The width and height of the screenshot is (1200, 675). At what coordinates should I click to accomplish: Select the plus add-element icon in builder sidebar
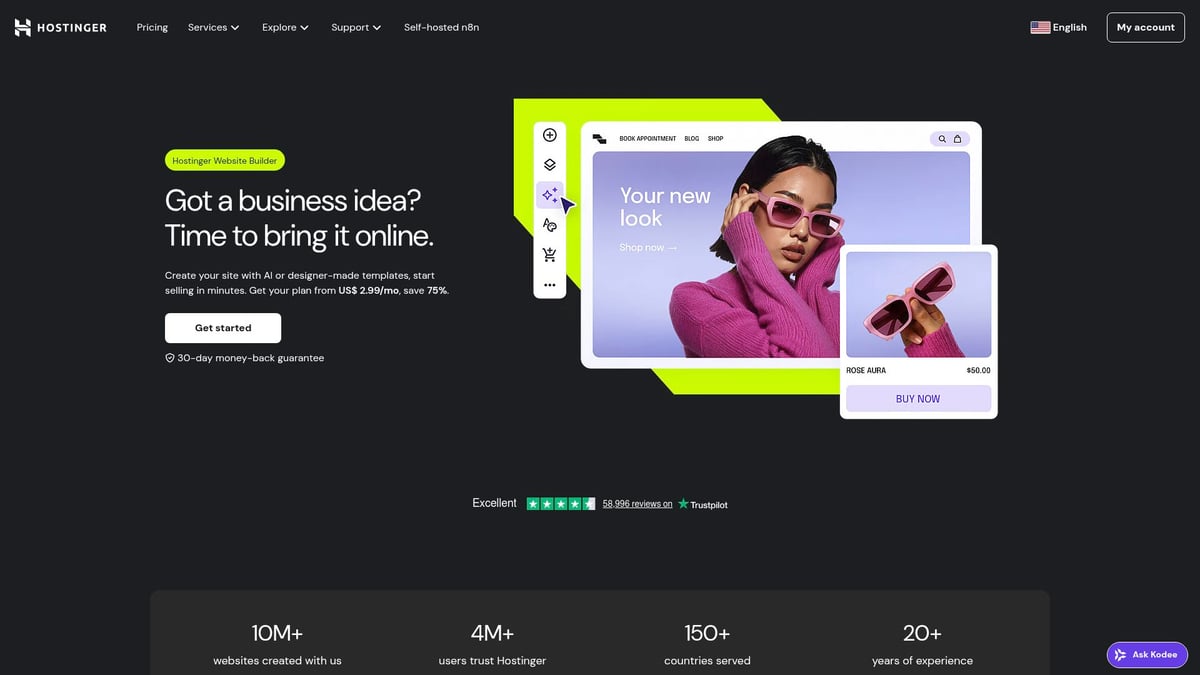point(549,134)
